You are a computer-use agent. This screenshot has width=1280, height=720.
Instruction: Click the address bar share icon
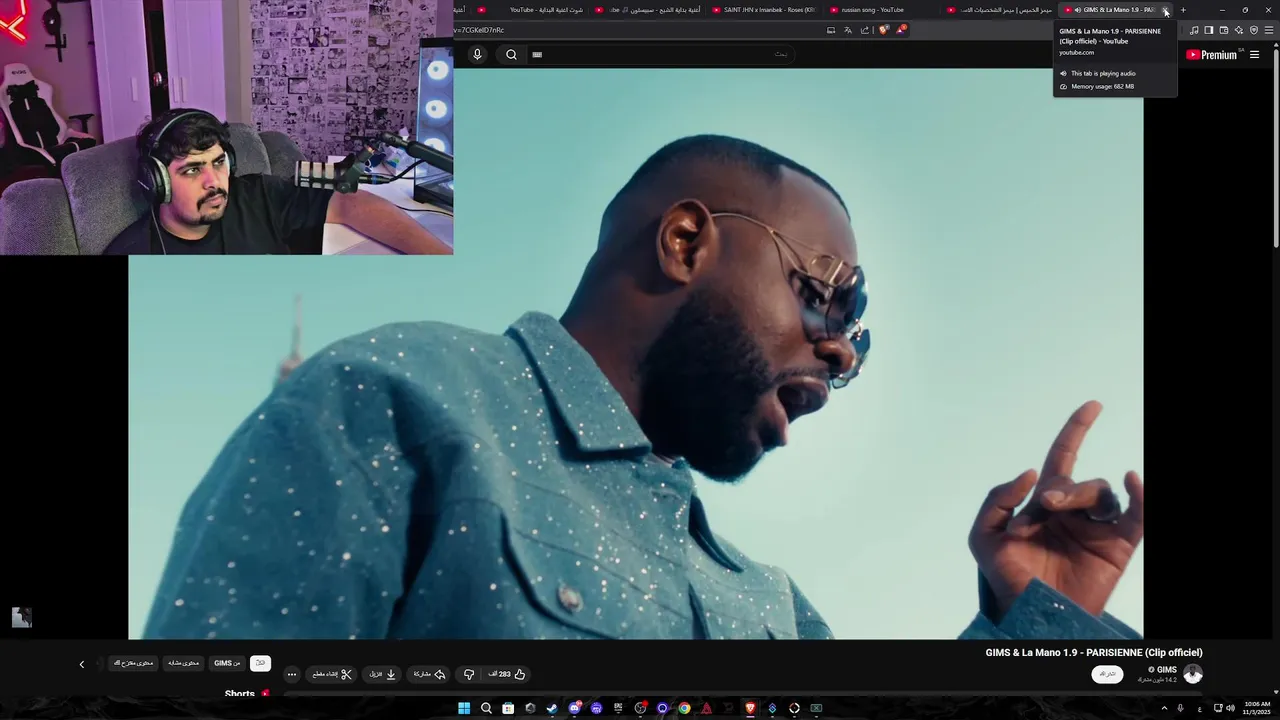click(x=865, y=30)
